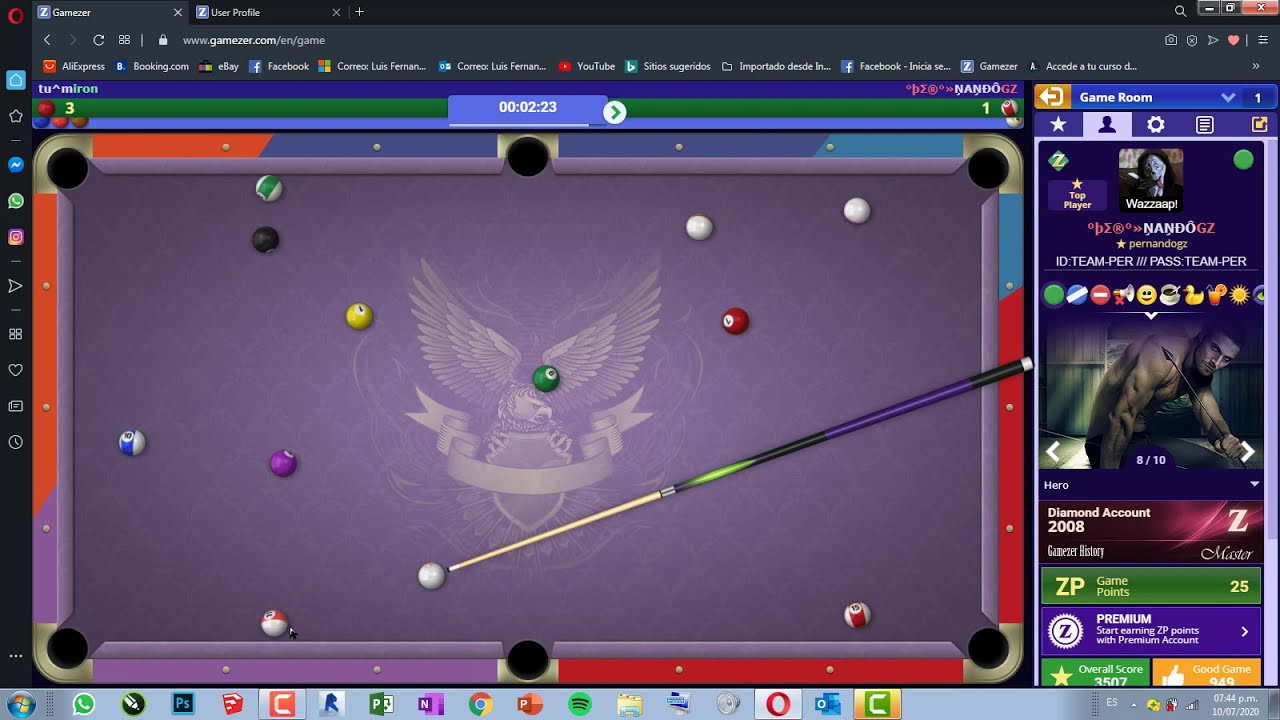Click the black 8 ball
The image size is (1280, 720).
[x=265, y=240]
